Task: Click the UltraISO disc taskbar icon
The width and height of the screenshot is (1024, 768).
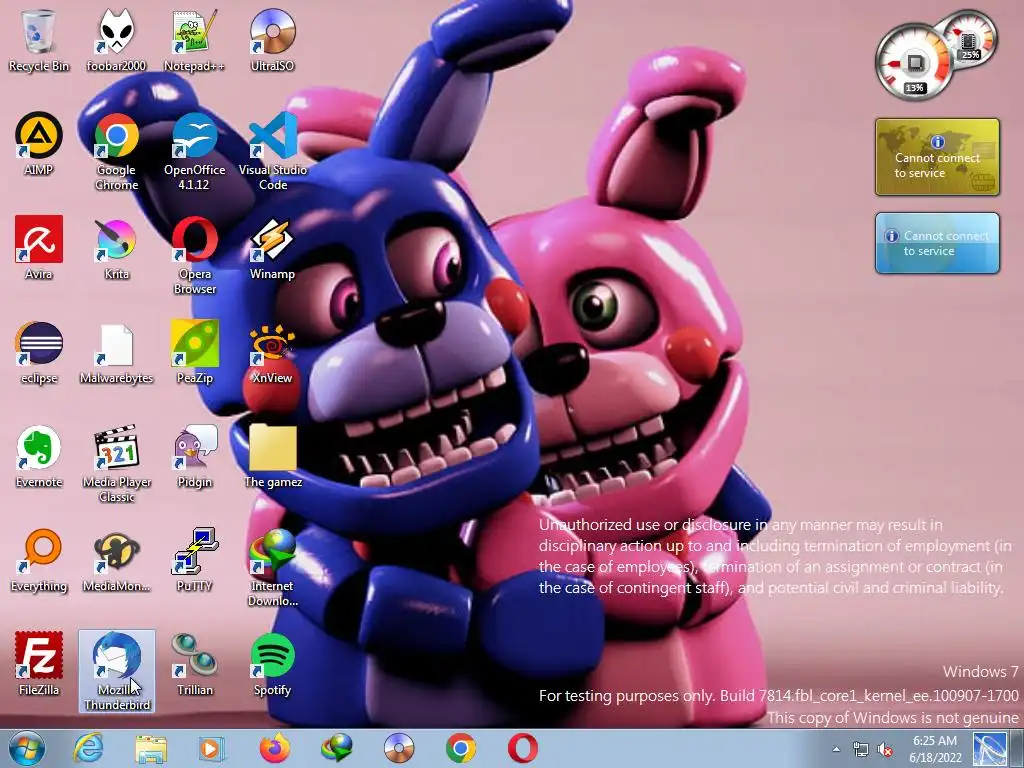Action: (398, 748)
